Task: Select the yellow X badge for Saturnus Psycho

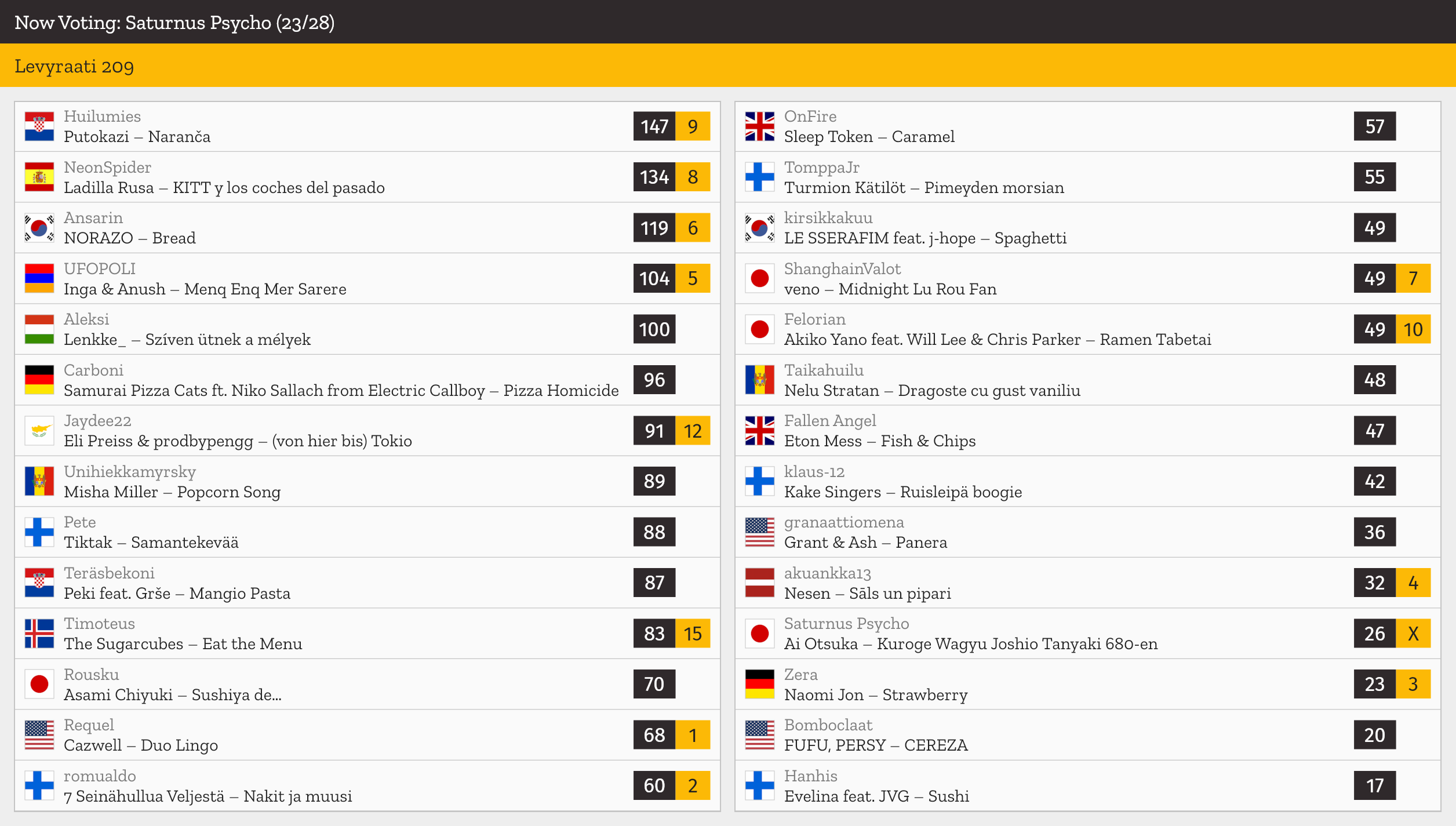Action: pyautogui.click(x=1413, y=634)
